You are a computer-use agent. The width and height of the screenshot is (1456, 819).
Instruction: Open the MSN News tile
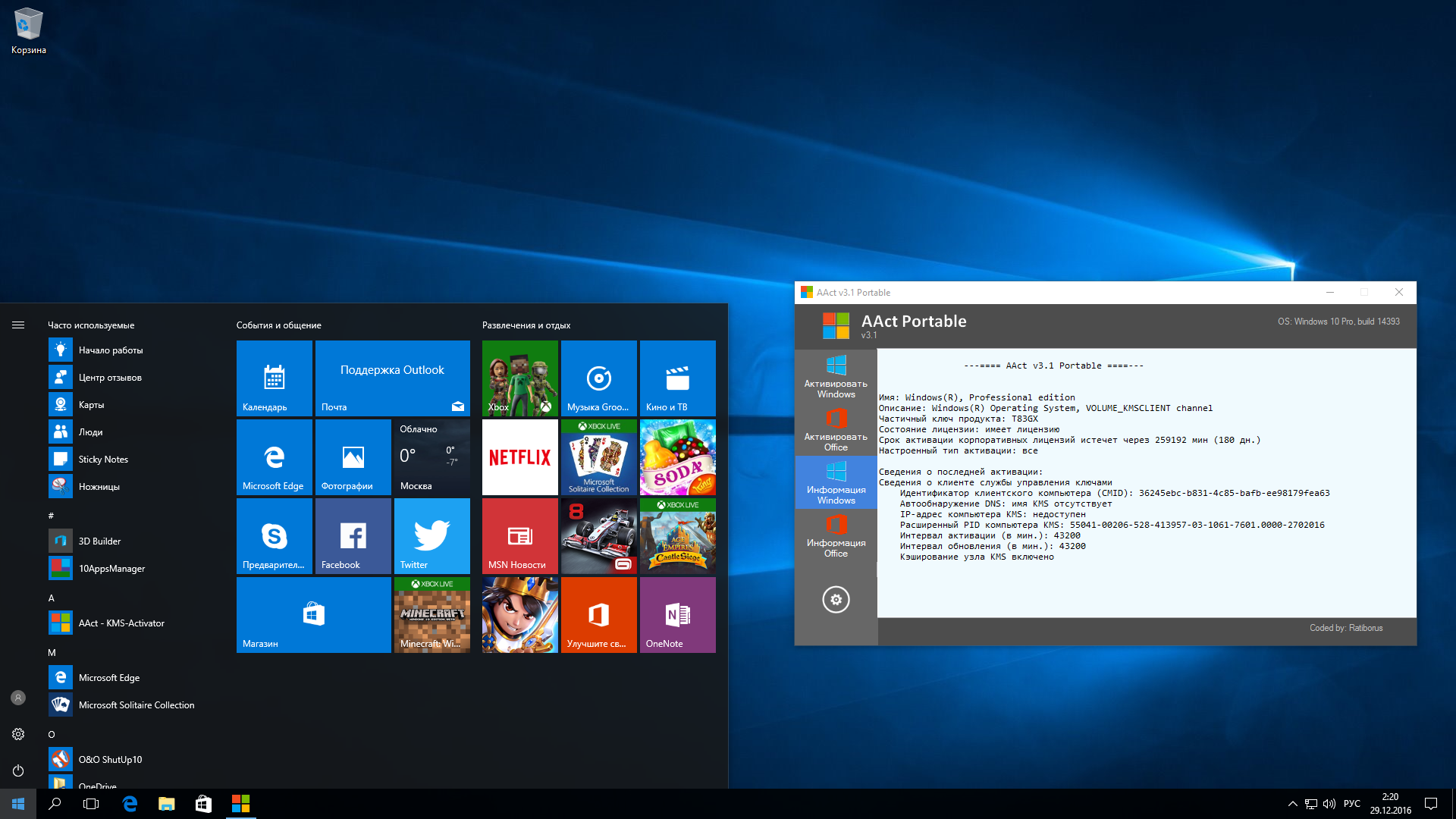pos(520,536)
